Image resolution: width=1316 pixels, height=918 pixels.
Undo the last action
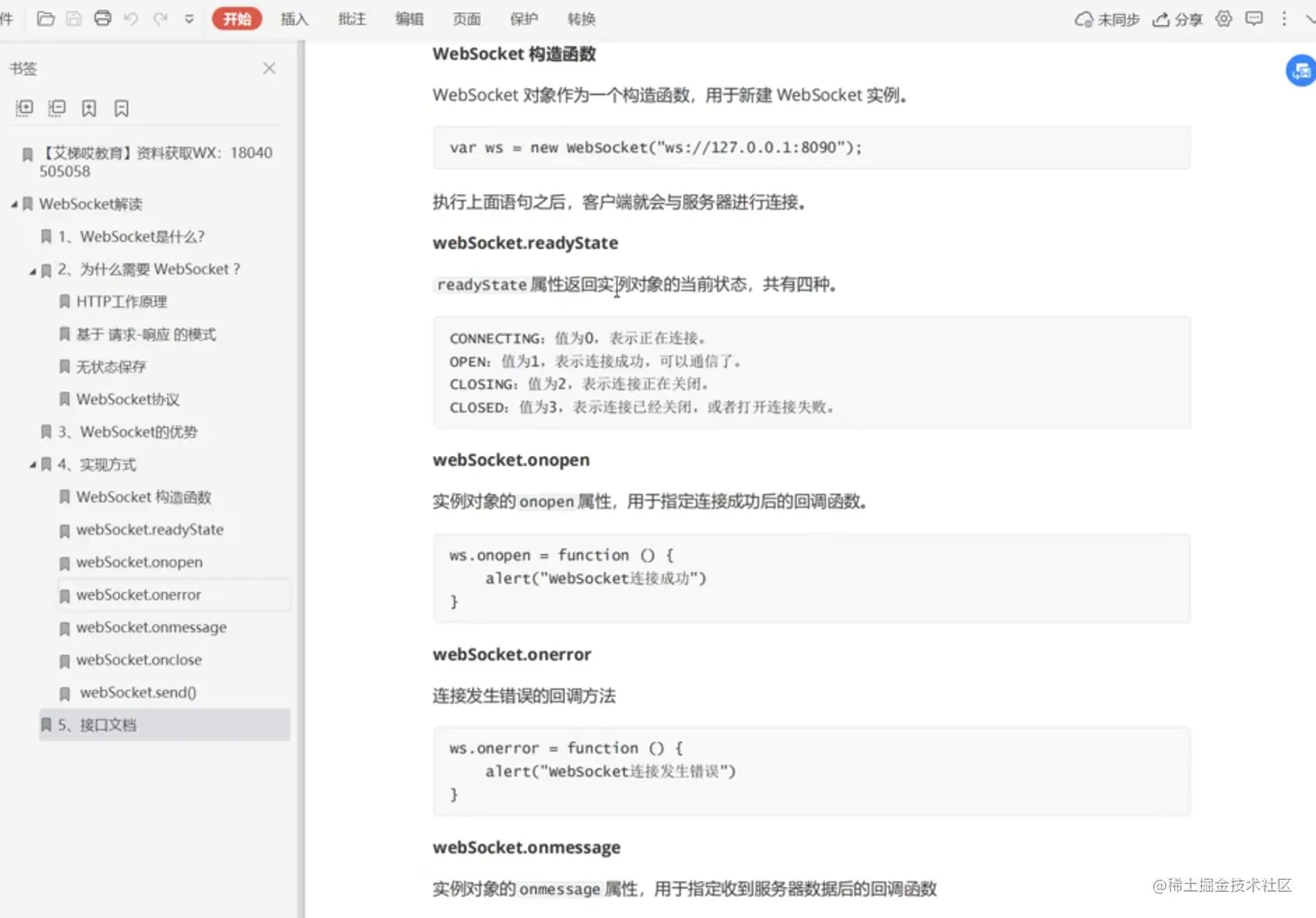(x=131, y=18)
